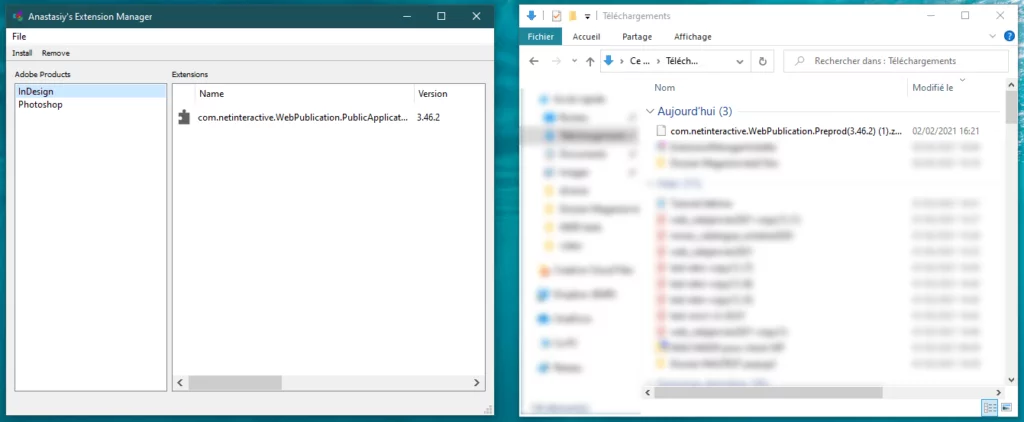Click Properties checkmark icon in quick access toolbar

556,16
